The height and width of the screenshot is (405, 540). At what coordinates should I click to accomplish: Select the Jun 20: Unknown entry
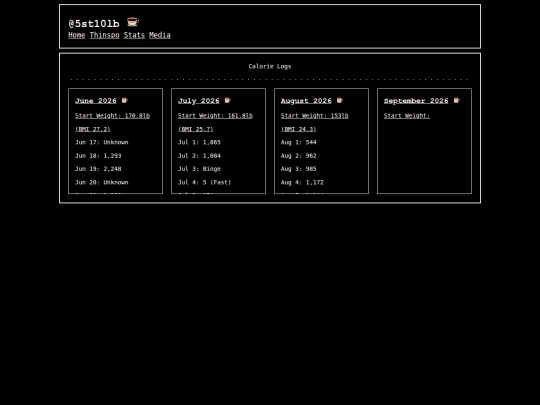[102, 182]
